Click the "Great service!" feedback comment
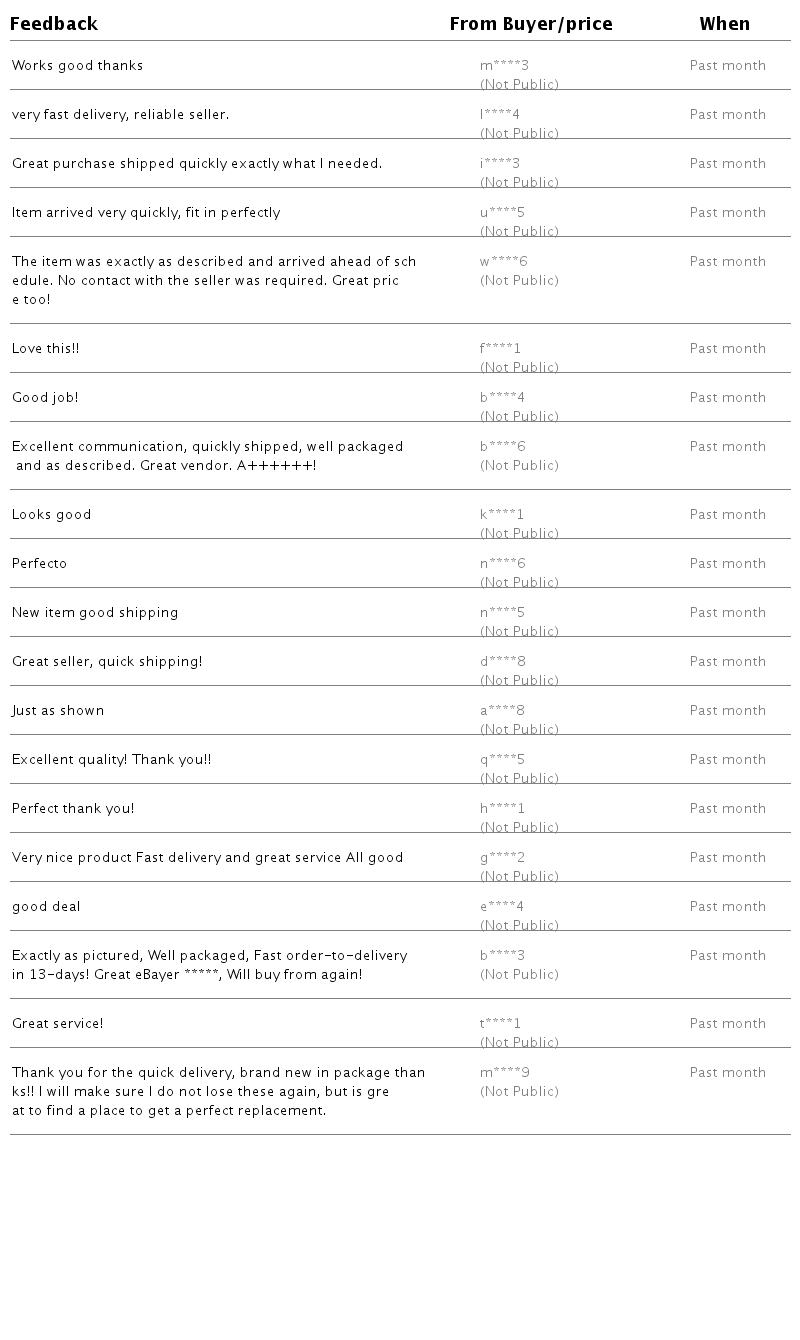 pyautogui.click(x=57, y=1024)
